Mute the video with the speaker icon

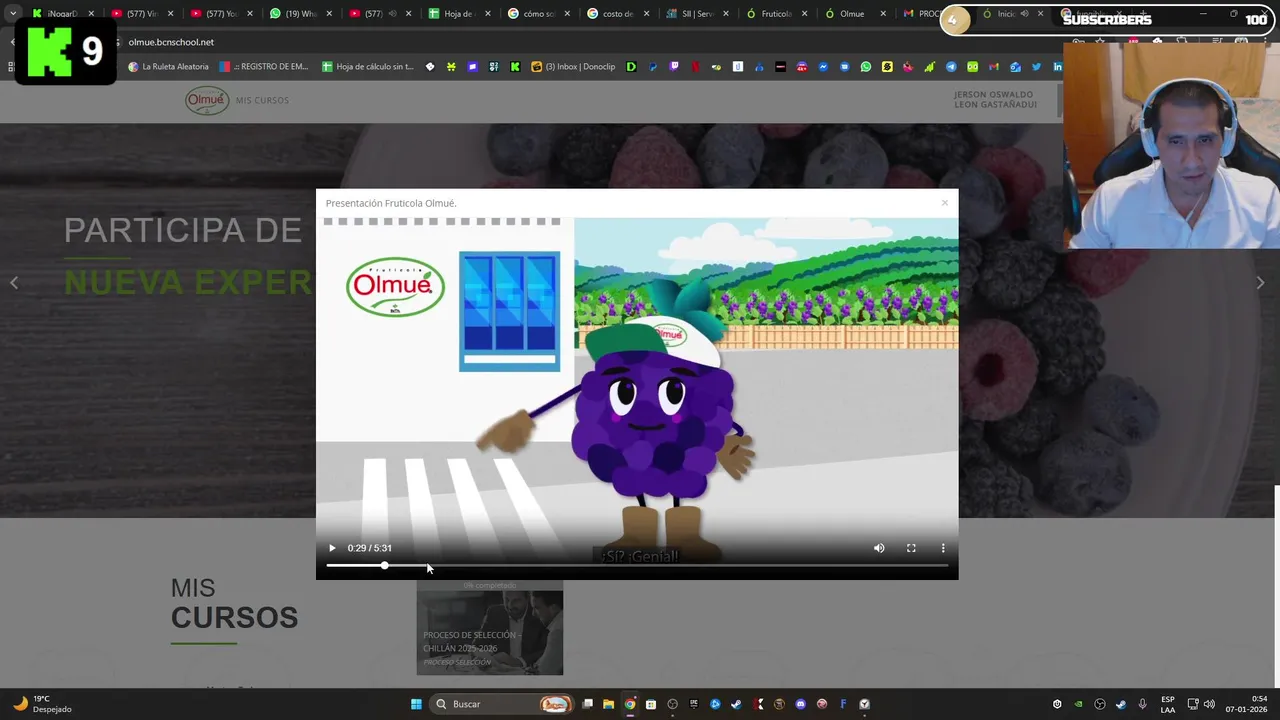879,548
